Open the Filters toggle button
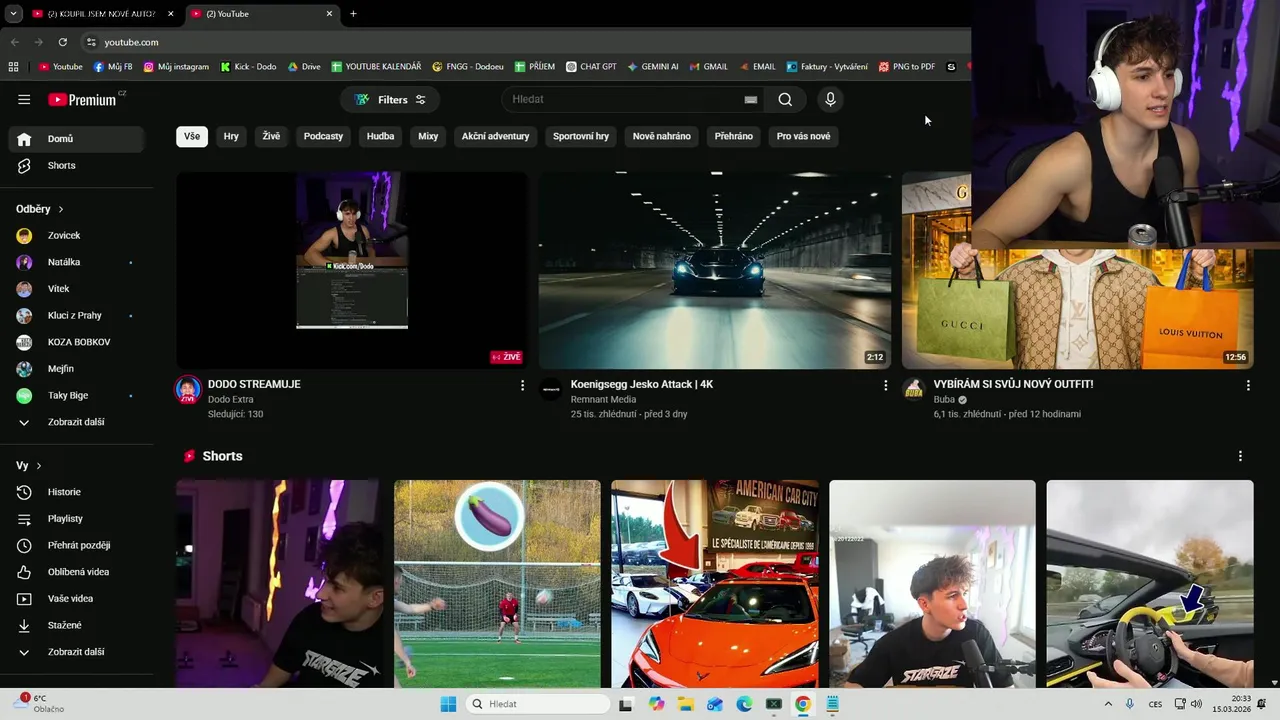1280x720 pixels. (390, 99)
